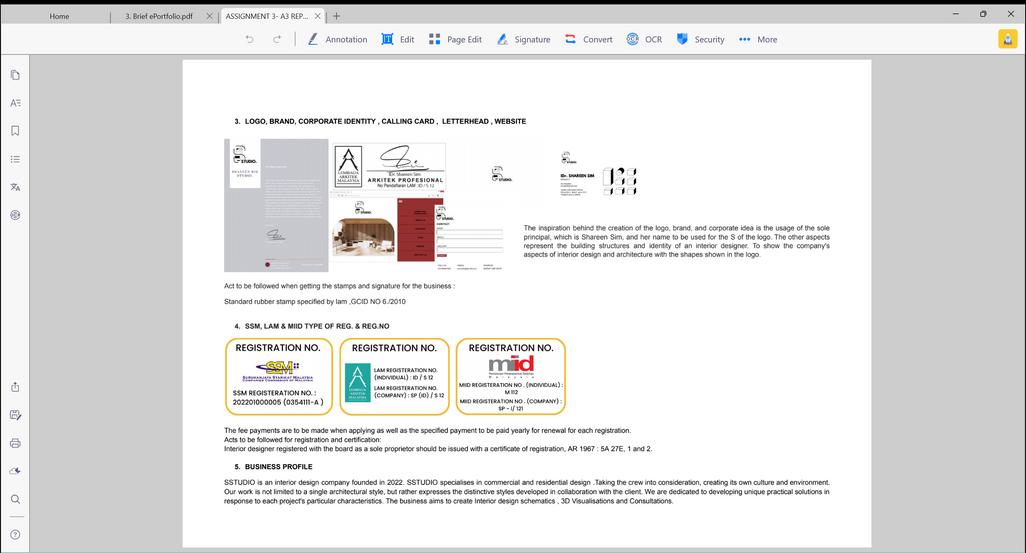The width and height of the screenshot is (1026, 553).
Task: Click the circular globe icon in the sidebar
Action: pos(15,215)
